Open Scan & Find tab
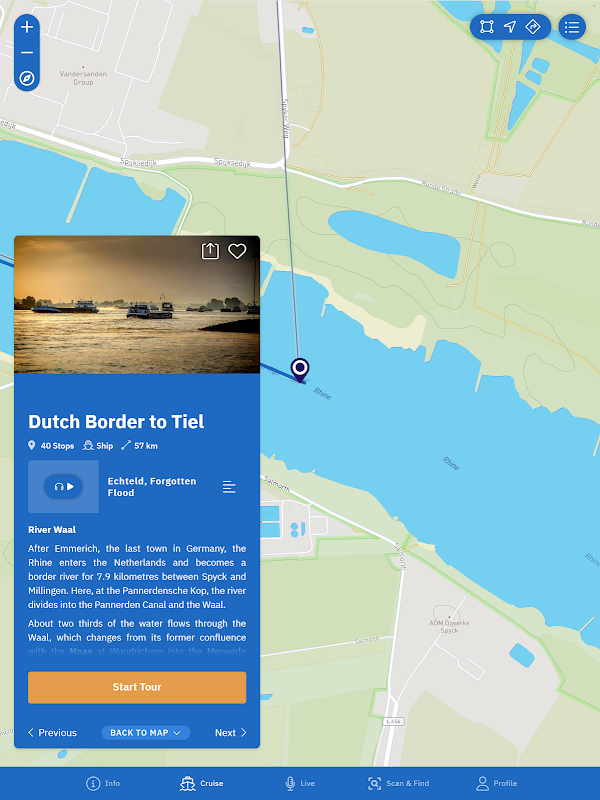The image size is (600, 800). tap(398, 783)
